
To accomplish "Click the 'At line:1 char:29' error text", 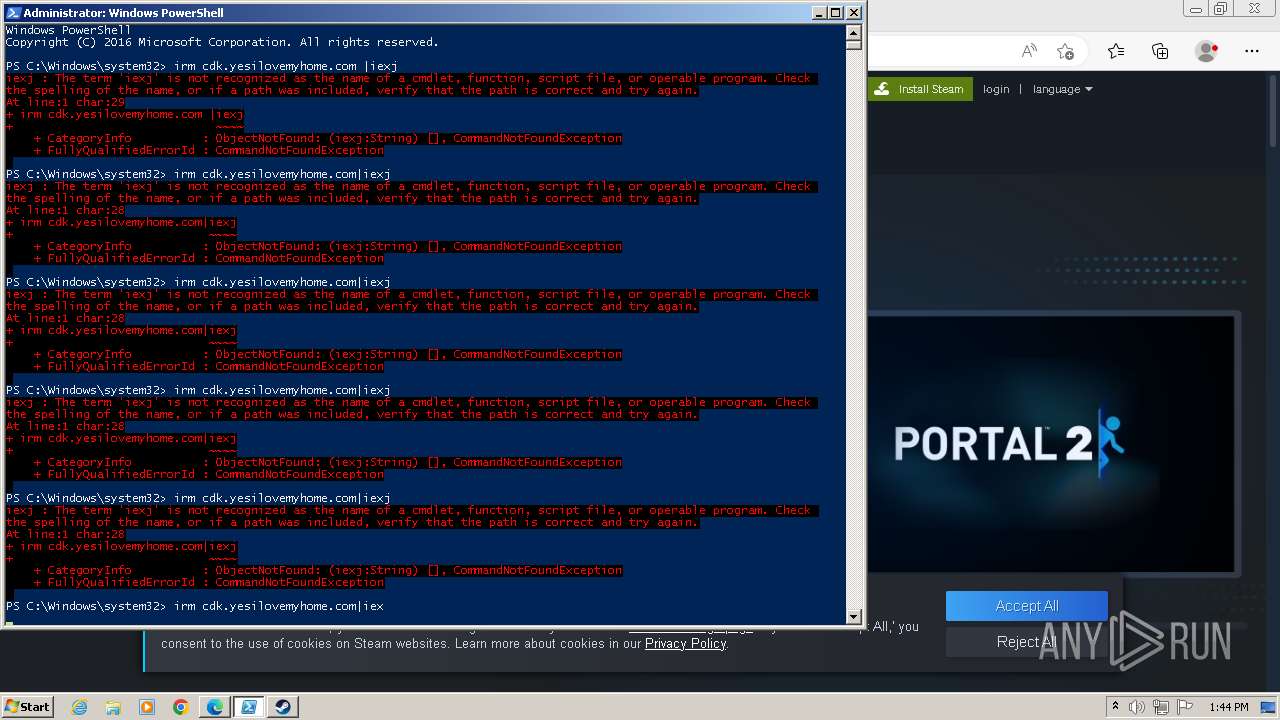I will tap(65, 102).
